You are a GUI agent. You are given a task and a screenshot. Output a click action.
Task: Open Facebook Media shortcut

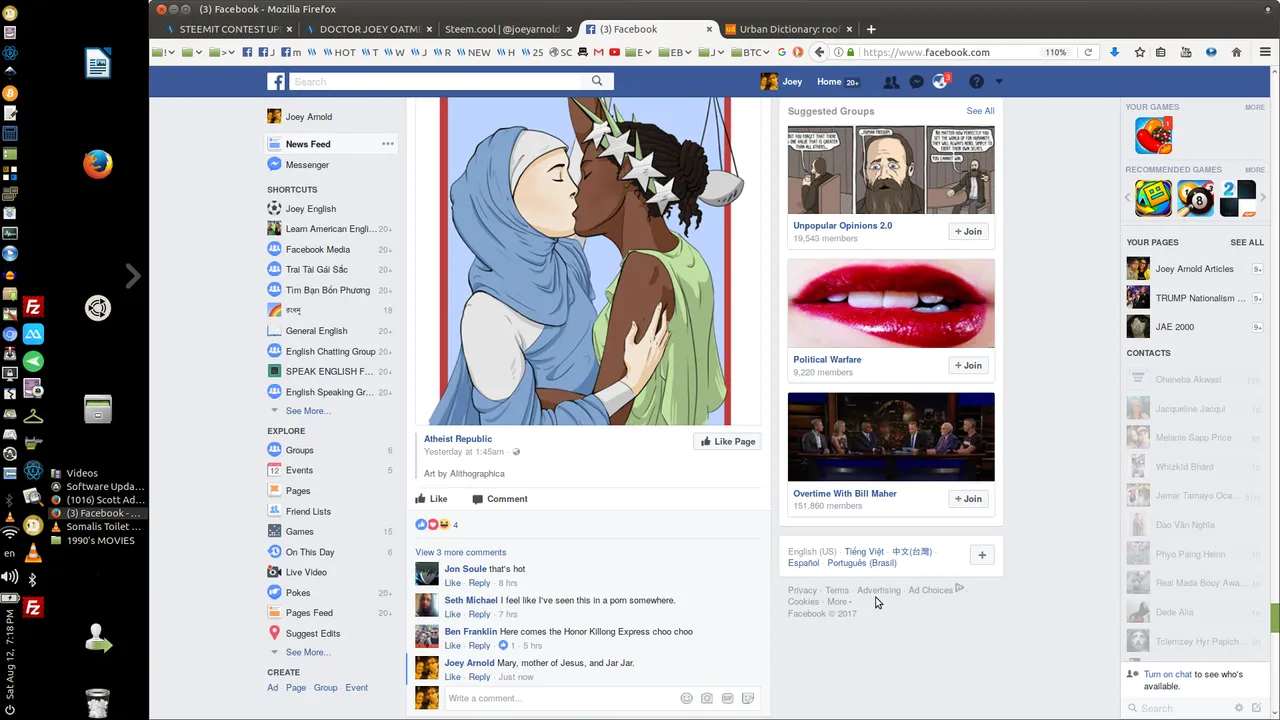click(x=317, y=250)
